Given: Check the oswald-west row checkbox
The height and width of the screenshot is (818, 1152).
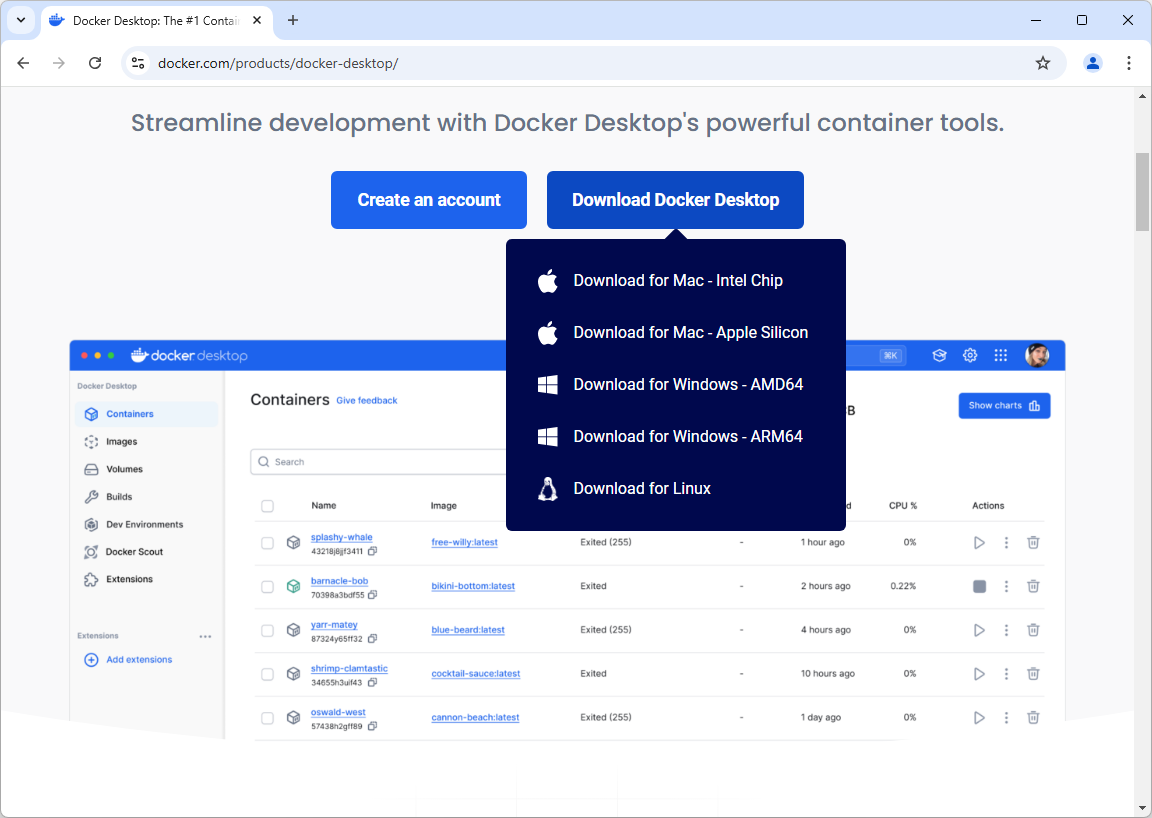Looking at the screenshot, I should [267, 718].
